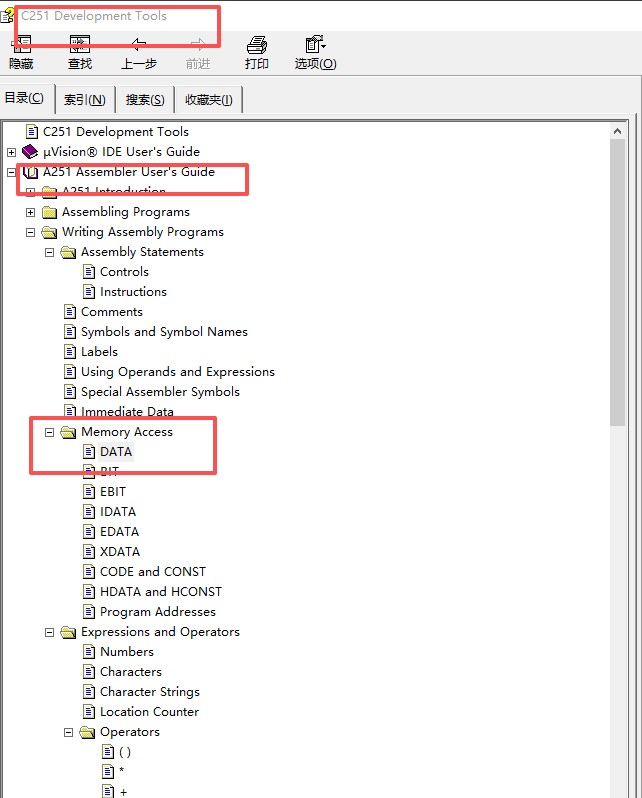Click the Print (打印) toolbar icon
Image resolution: width=642 pixels, height=798 pixels.
pos(257,45)
